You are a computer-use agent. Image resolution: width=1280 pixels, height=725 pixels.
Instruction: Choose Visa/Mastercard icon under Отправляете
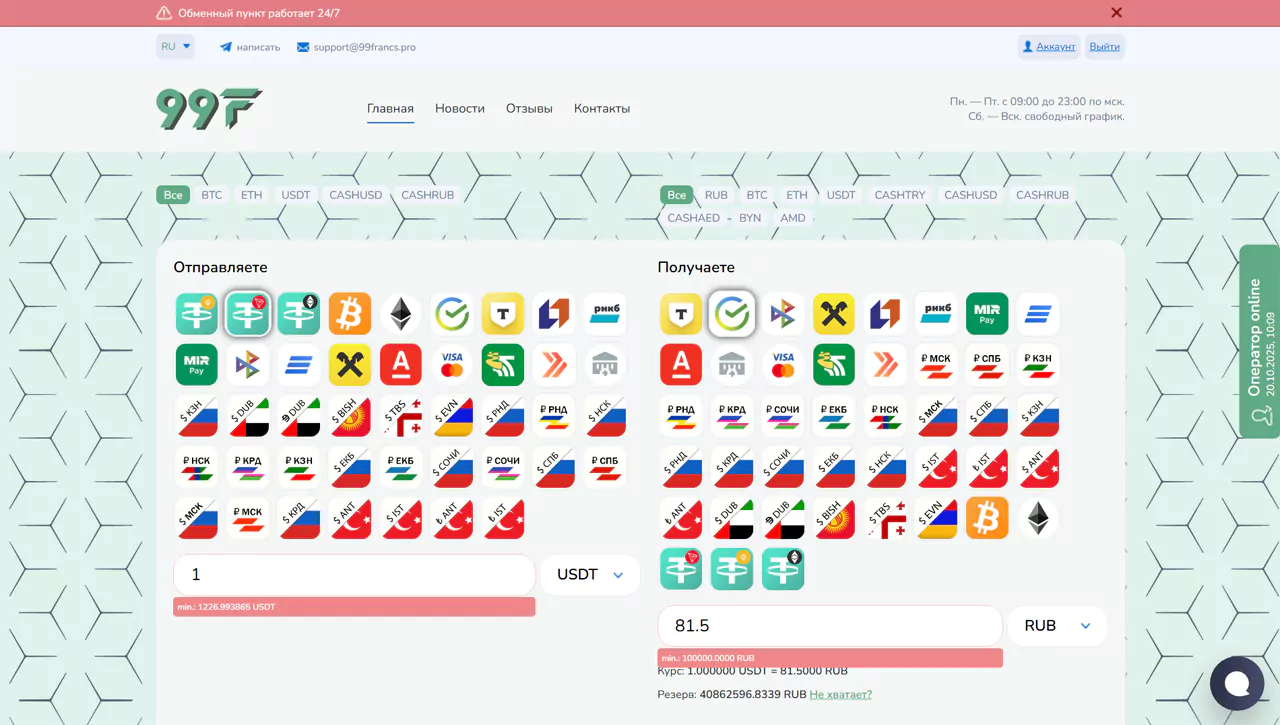point(452,365)
